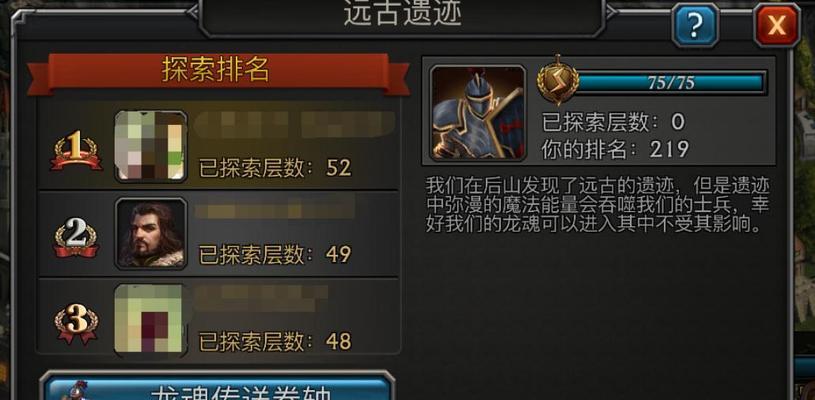Click the 探索排名 red banner header
The image size is (815, 400).
click(218, 72)
